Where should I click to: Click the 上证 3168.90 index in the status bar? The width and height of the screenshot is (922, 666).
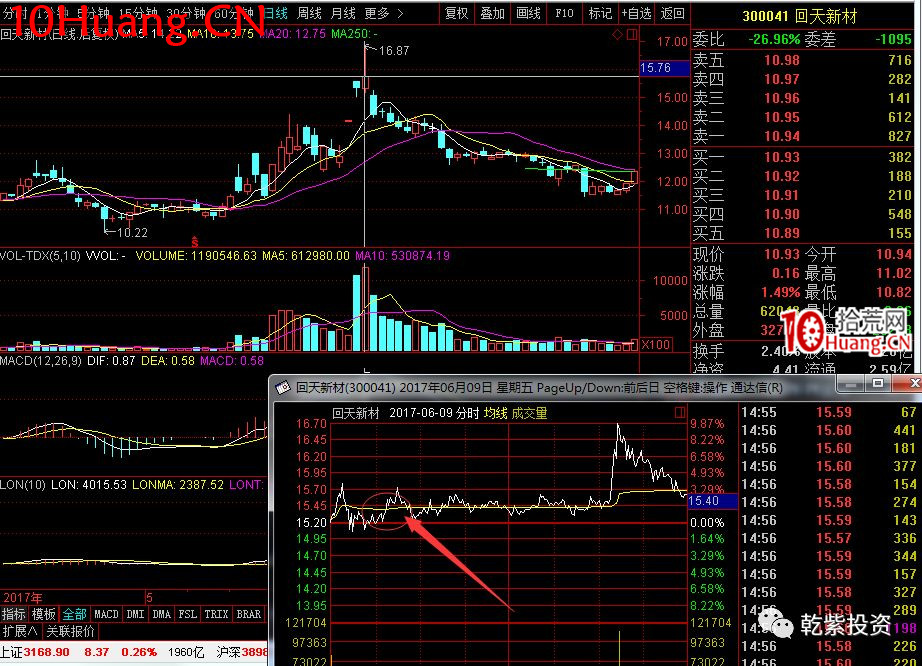coord(35,652)
